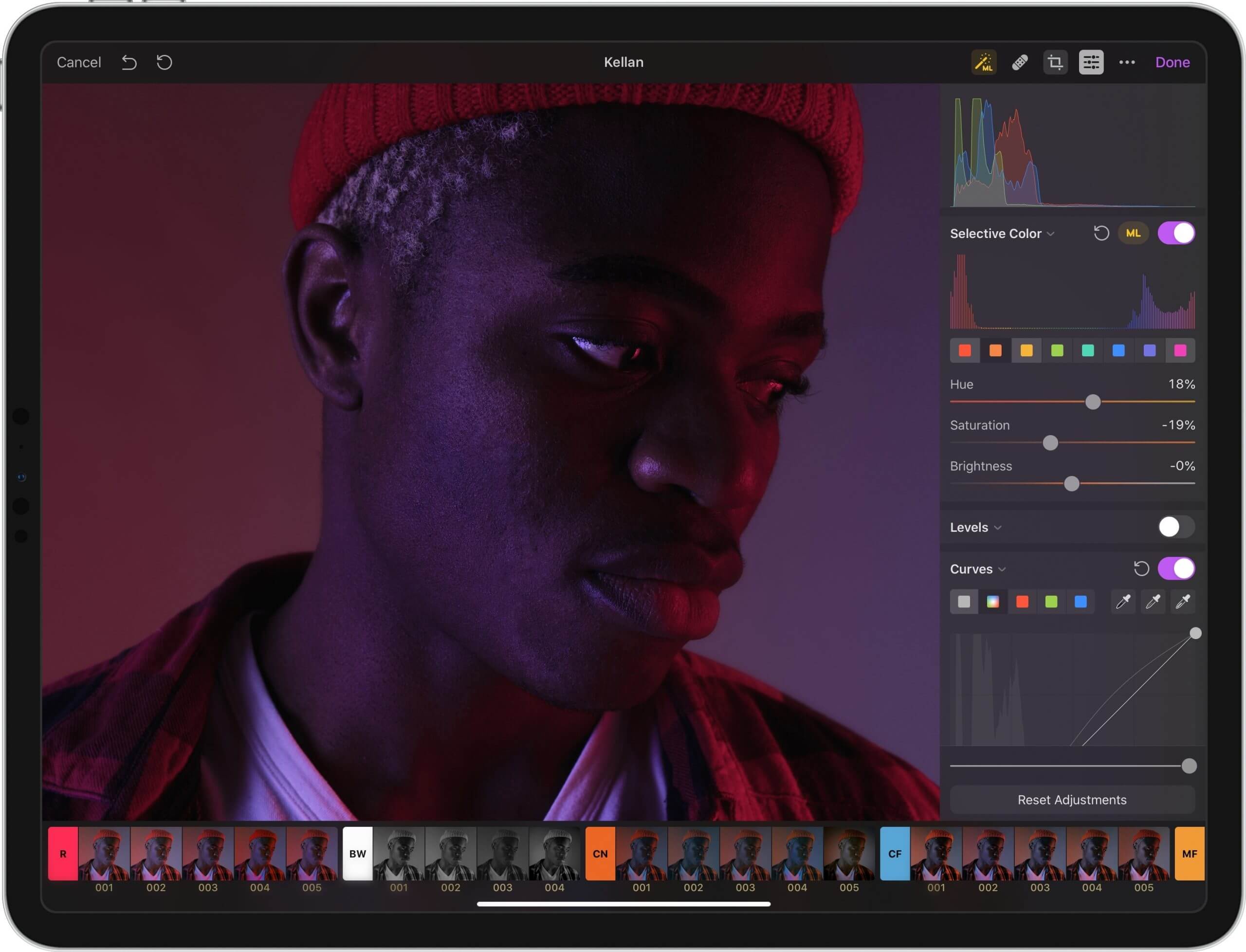Open the CN preset group
Screen dimensions: 1246x952
tap(600, 853)
